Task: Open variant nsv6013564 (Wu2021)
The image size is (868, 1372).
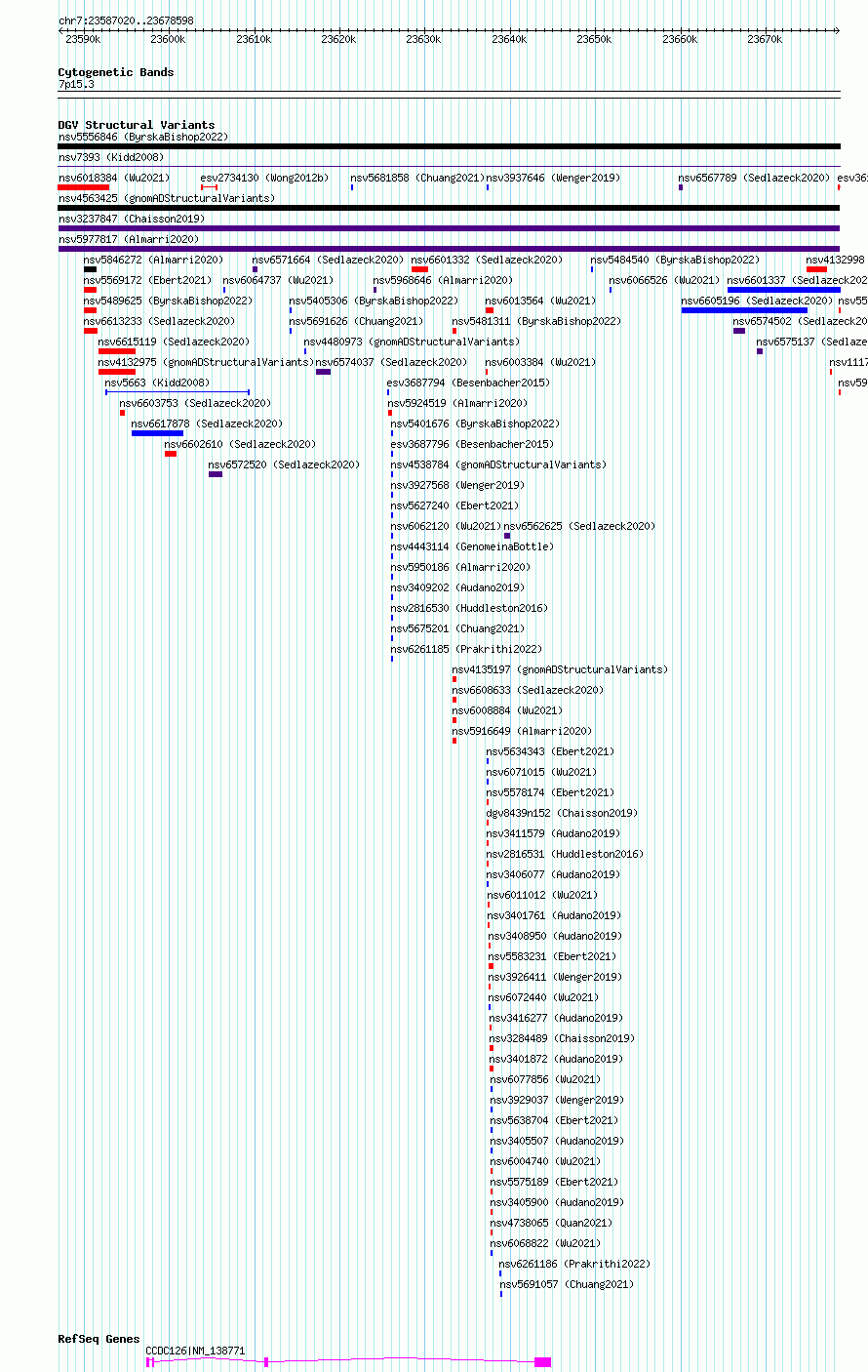Action: tap(540, 301)
